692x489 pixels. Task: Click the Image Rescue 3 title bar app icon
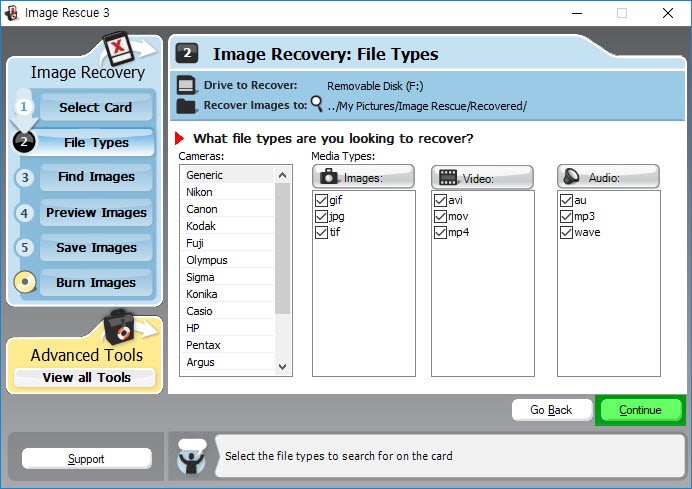(11, 13)
